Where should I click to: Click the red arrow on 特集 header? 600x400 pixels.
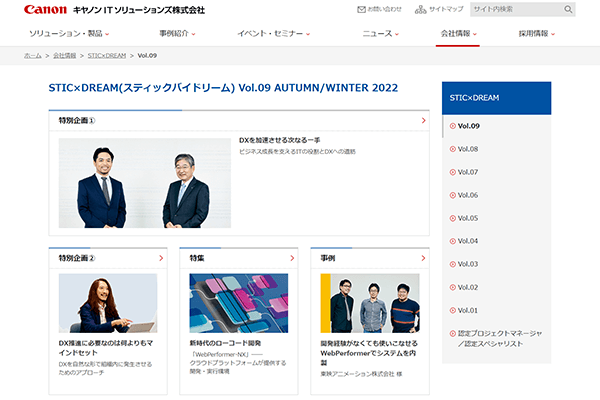coord(292,258)
